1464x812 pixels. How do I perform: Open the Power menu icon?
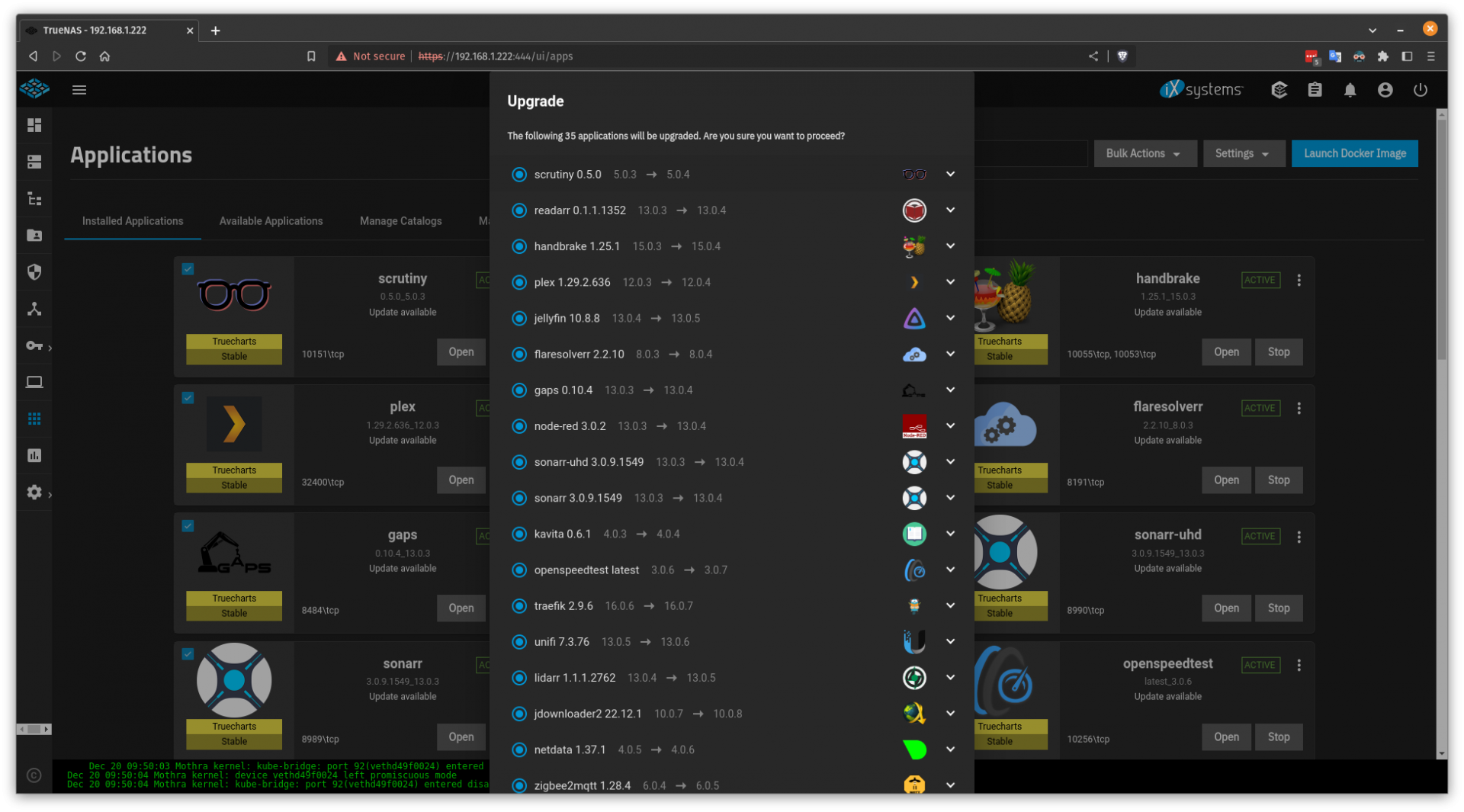(x=1420, y=90)
